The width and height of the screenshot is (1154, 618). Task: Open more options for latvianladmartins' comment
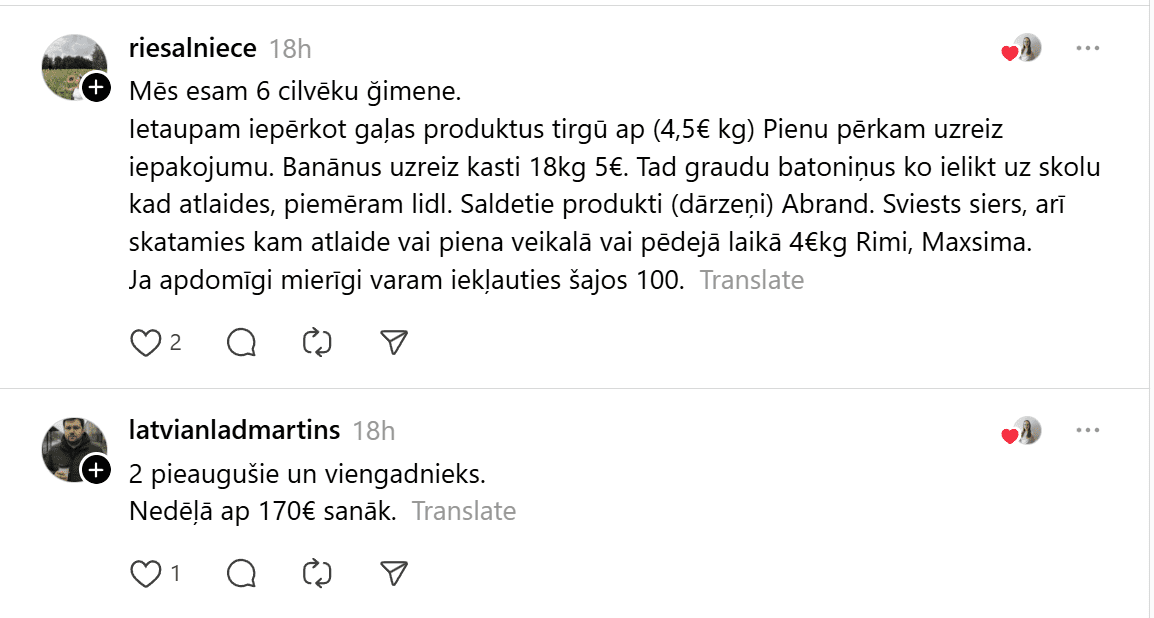(1088, 431)
